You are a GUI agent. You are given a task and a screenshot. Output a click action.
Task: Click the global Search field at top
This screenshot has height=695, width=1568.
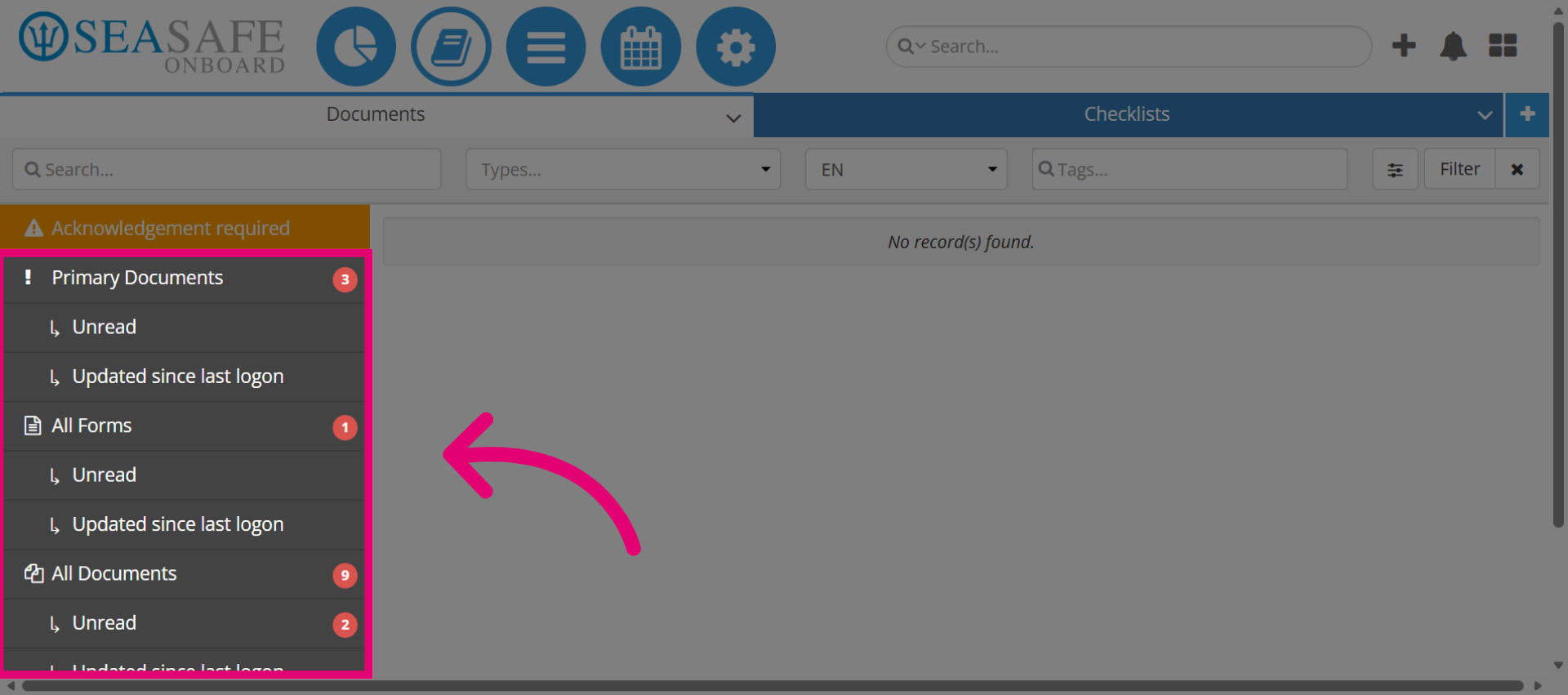pos(1129,47)
